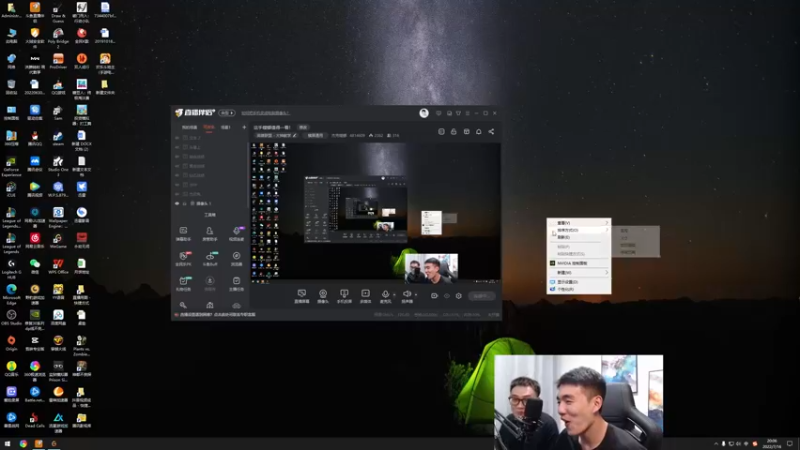Open the Studio One desktop shortcut
This screenshot has width=800, height=450.
58,167
